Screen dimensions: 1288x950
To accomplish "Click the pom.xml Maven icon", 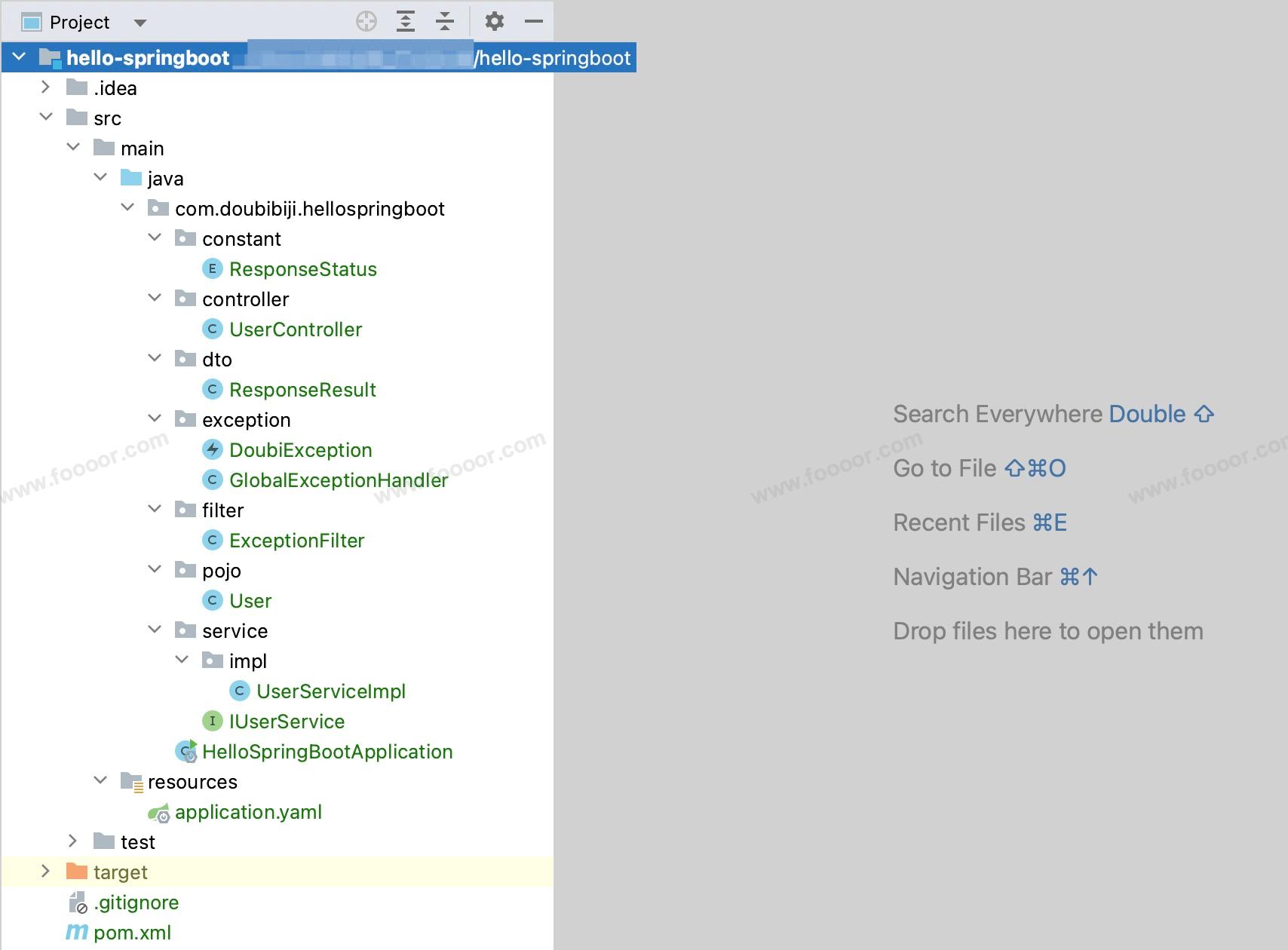I will pyautogui.click(x=77, y=933).
